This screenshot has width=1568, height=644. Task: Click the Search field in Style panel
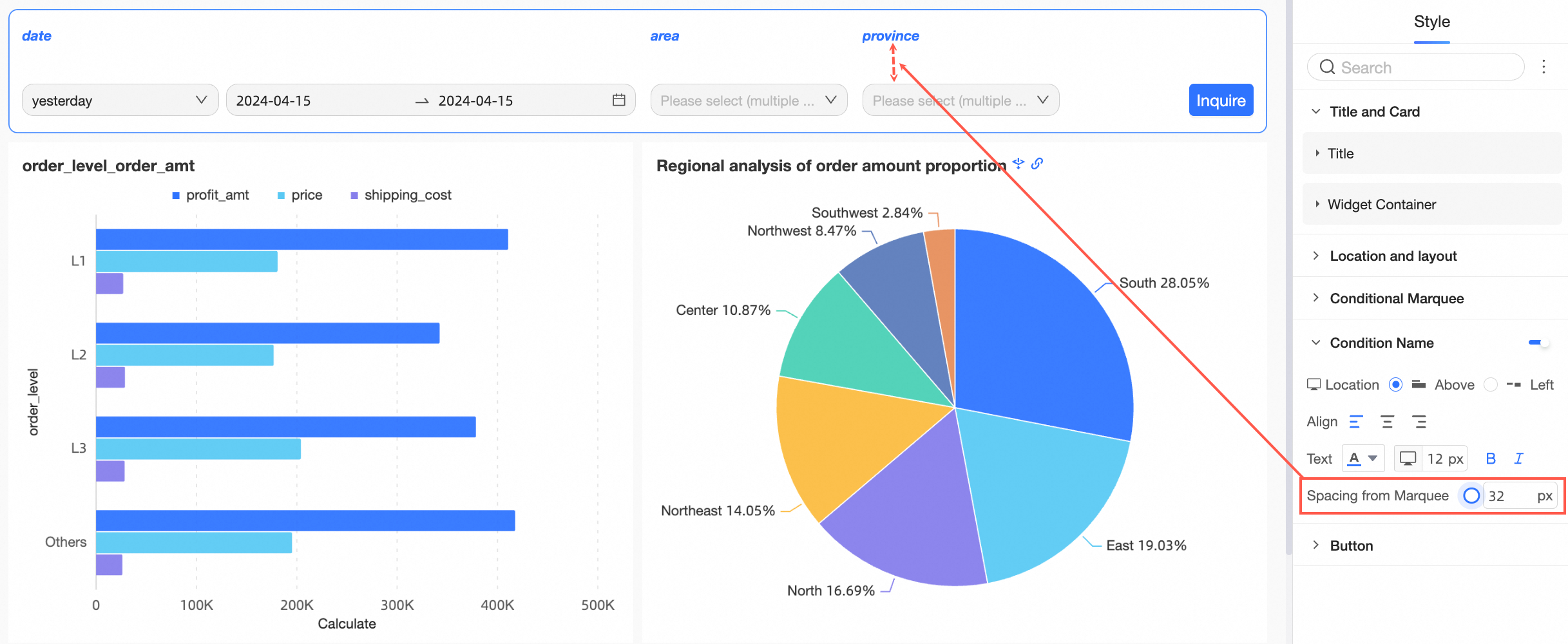tap(1416, 67)
